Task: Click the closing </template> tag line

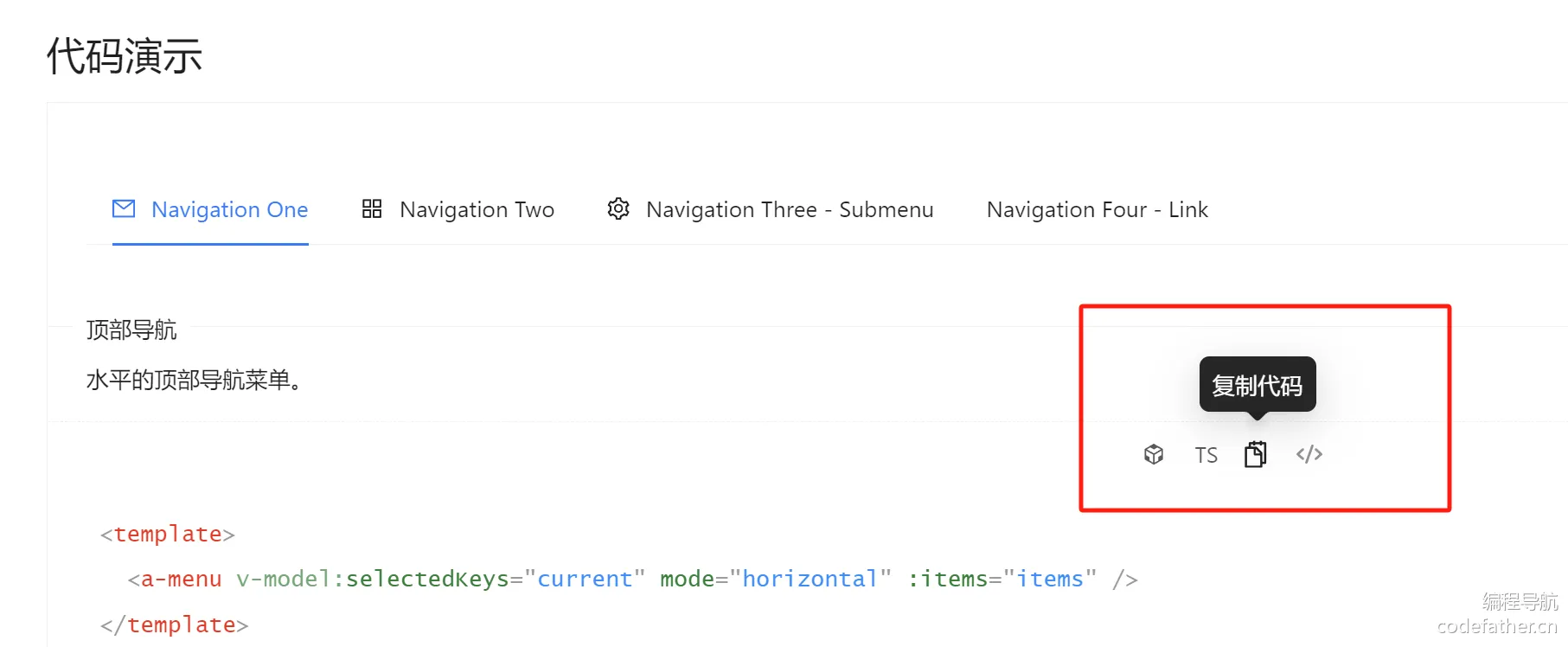Action: (175, 625)
